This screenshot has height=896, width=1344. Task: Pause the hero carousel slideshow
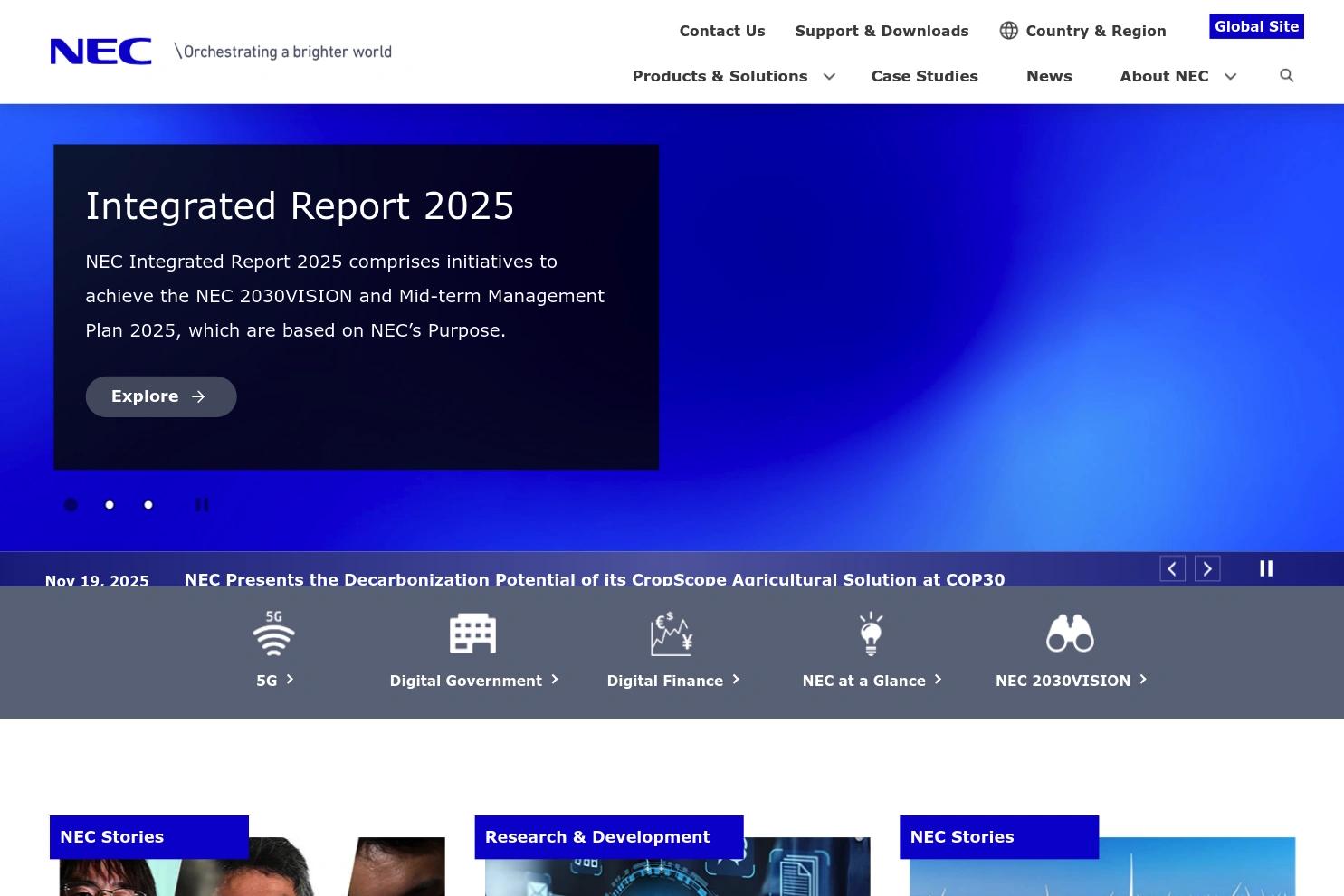point(202,505)
